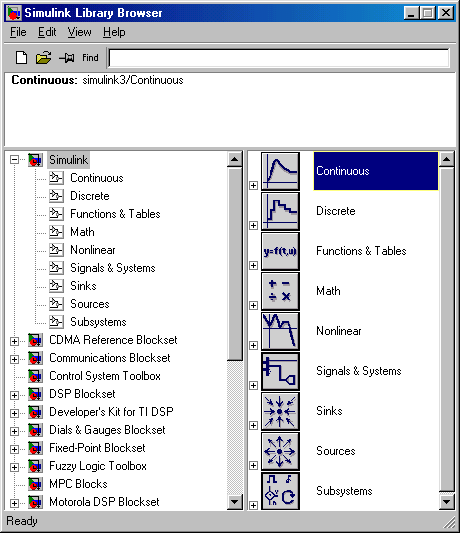The width and height of the screenshot is (460, 533).
Task: Click the Simulink root library icon in tree
Action: click(x=35, y=160)
